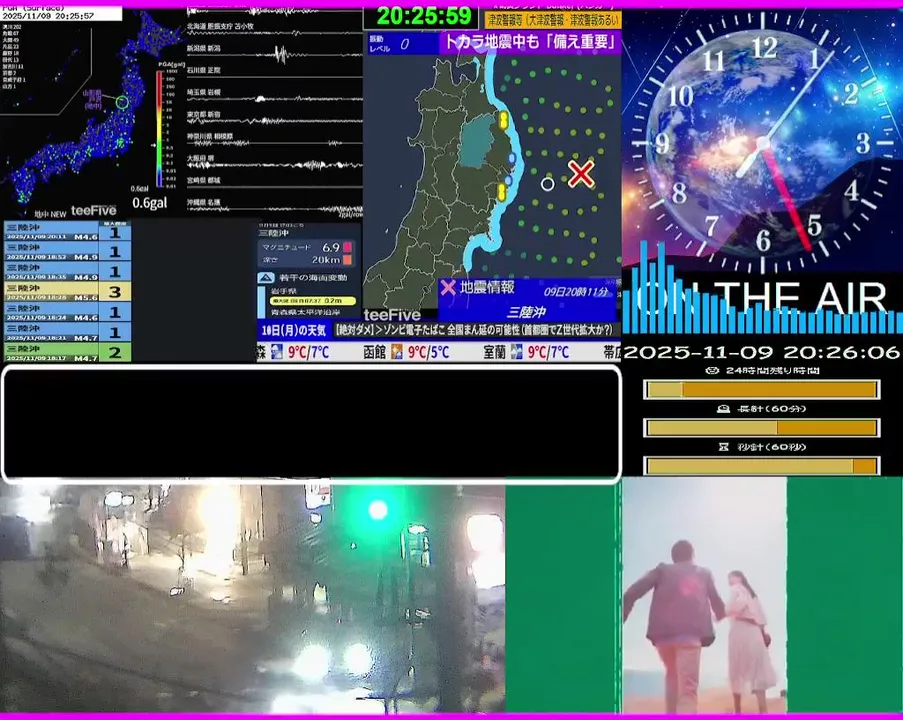
Task: Click the weather icon beside 9℃/7℃ for 森
Action: 277,352
